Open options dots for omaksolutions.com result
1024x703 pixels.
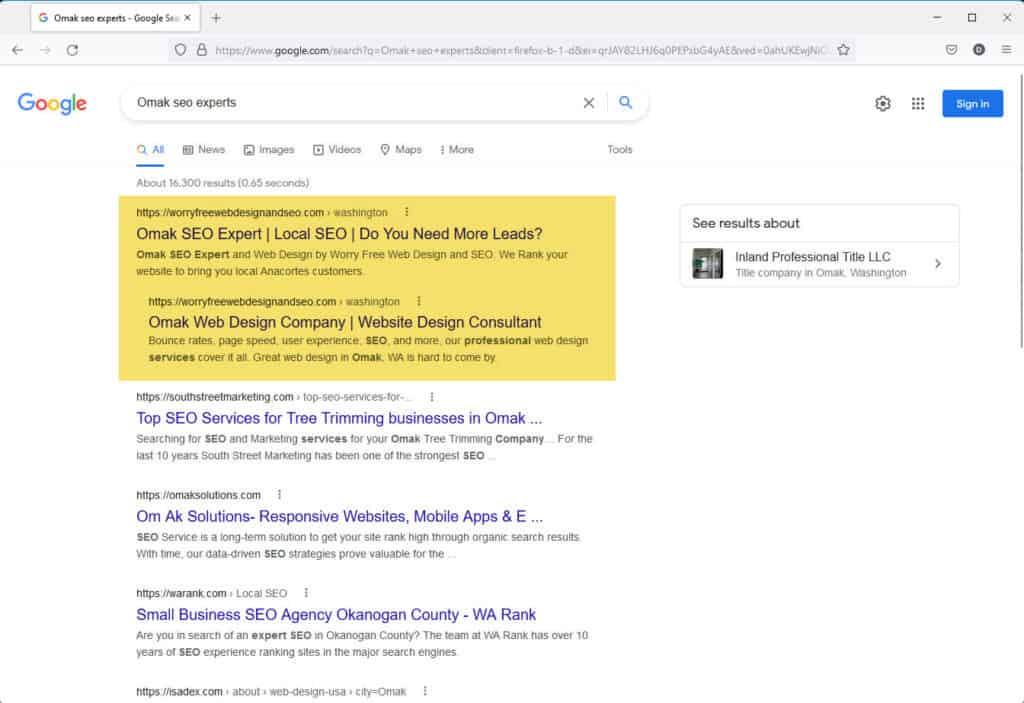tap(280, 495)
